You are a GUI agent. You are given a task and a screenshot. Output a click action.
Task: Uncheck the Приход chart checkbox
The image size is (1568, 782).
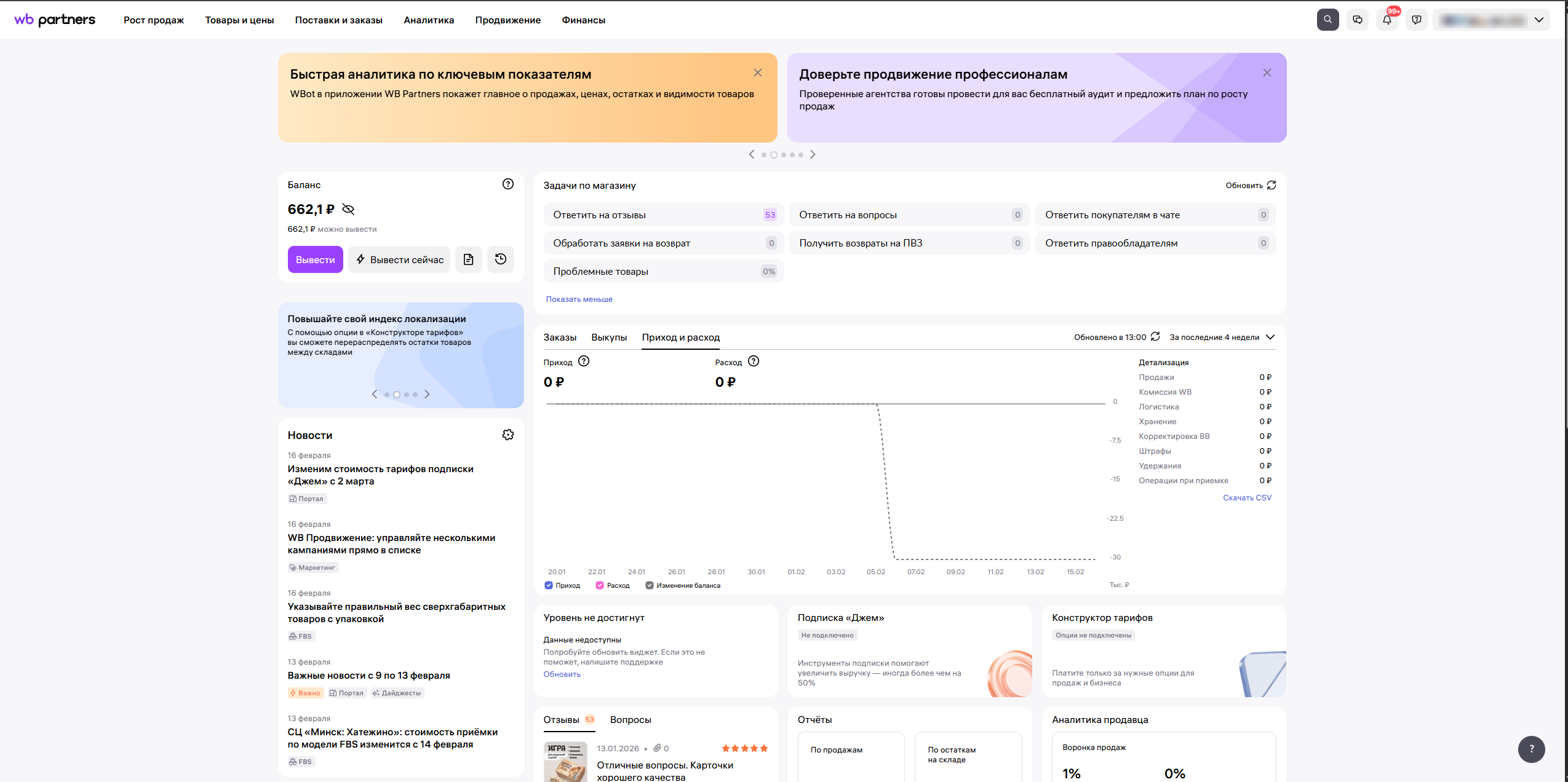coord(548,585)
